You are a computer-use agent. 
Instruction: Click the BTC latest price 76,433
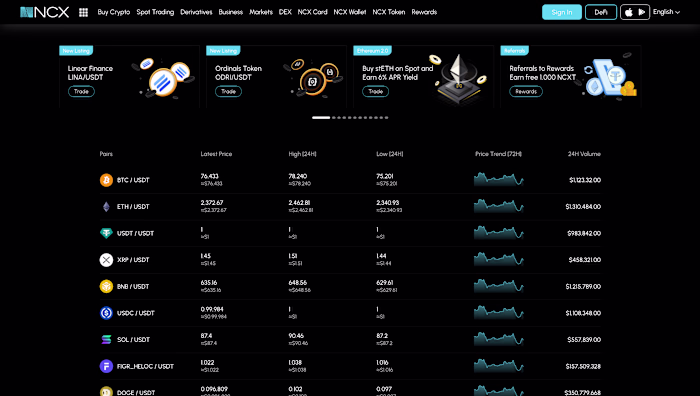tap(209, 176)
